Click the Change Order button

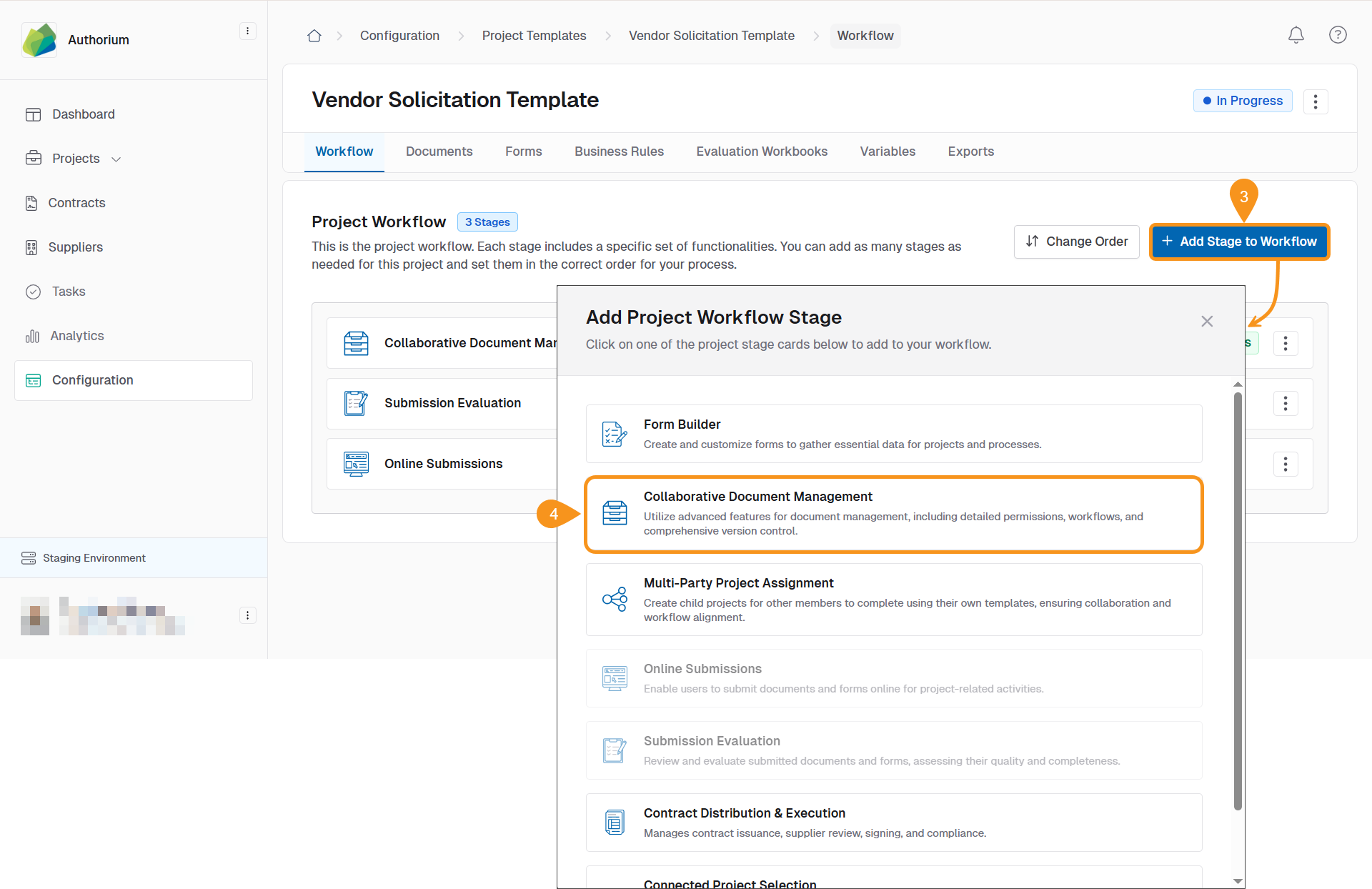(1076, 242)
